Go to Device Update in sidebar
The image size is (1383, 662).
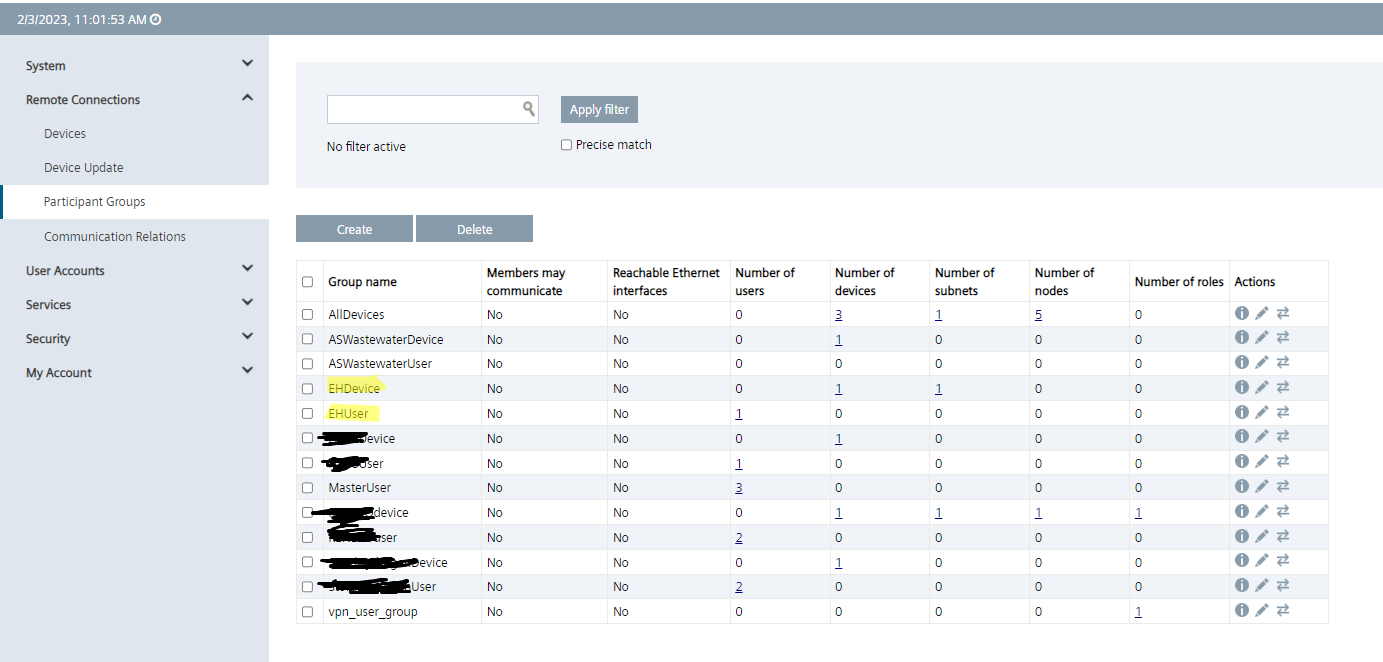[x=84, y=168]
